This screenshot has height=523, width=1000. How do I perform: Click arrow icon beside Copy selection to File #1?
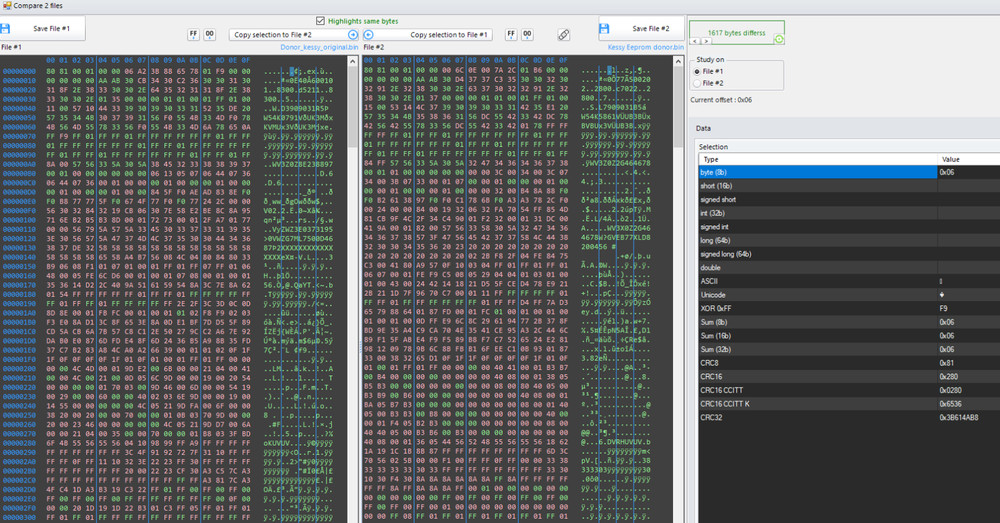pyautogui.click(x=368, y=35)
